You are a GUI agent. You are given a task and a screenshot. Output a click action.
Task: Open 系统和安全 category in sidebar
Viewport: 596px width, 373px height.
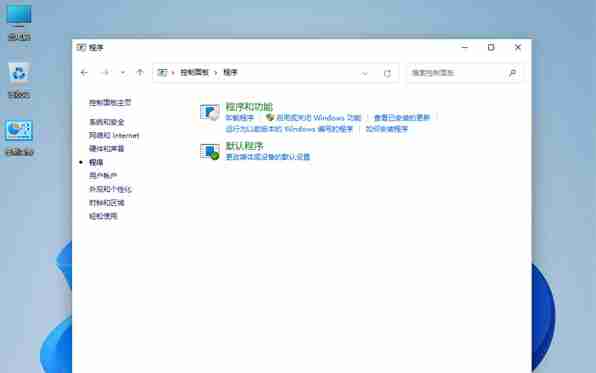pos(106,122)
